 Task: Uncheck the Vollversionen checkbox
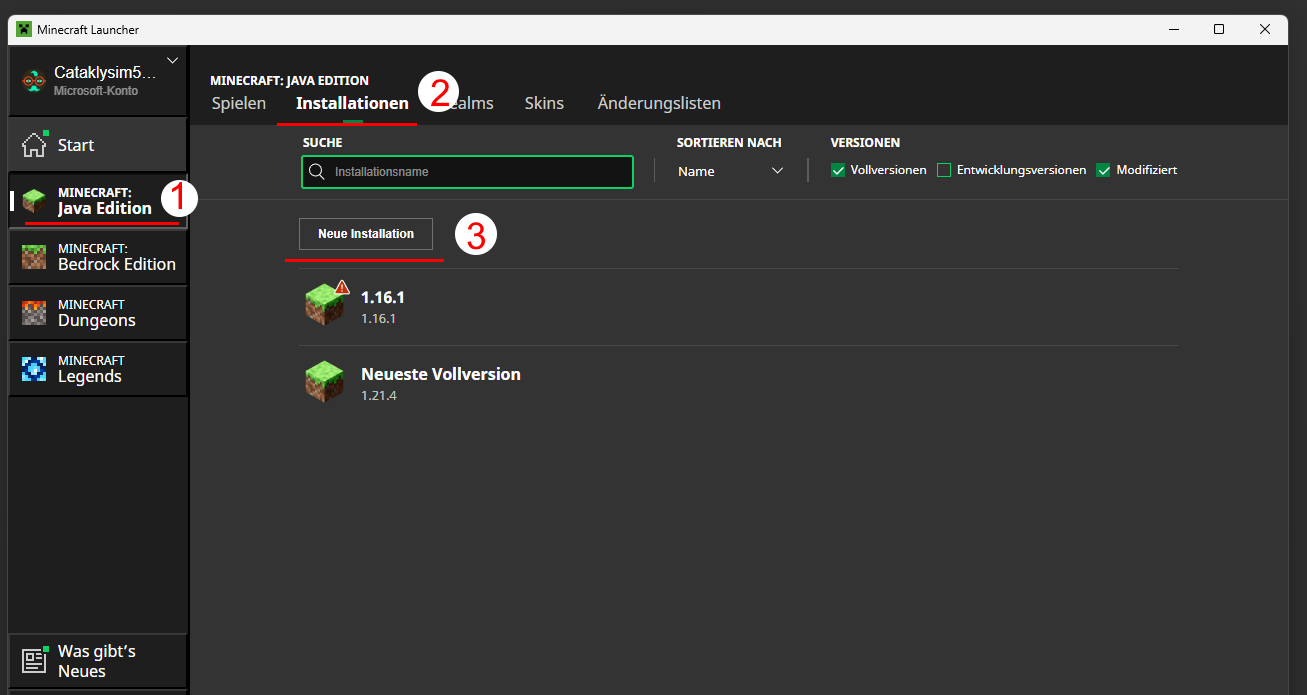(838, 171)
